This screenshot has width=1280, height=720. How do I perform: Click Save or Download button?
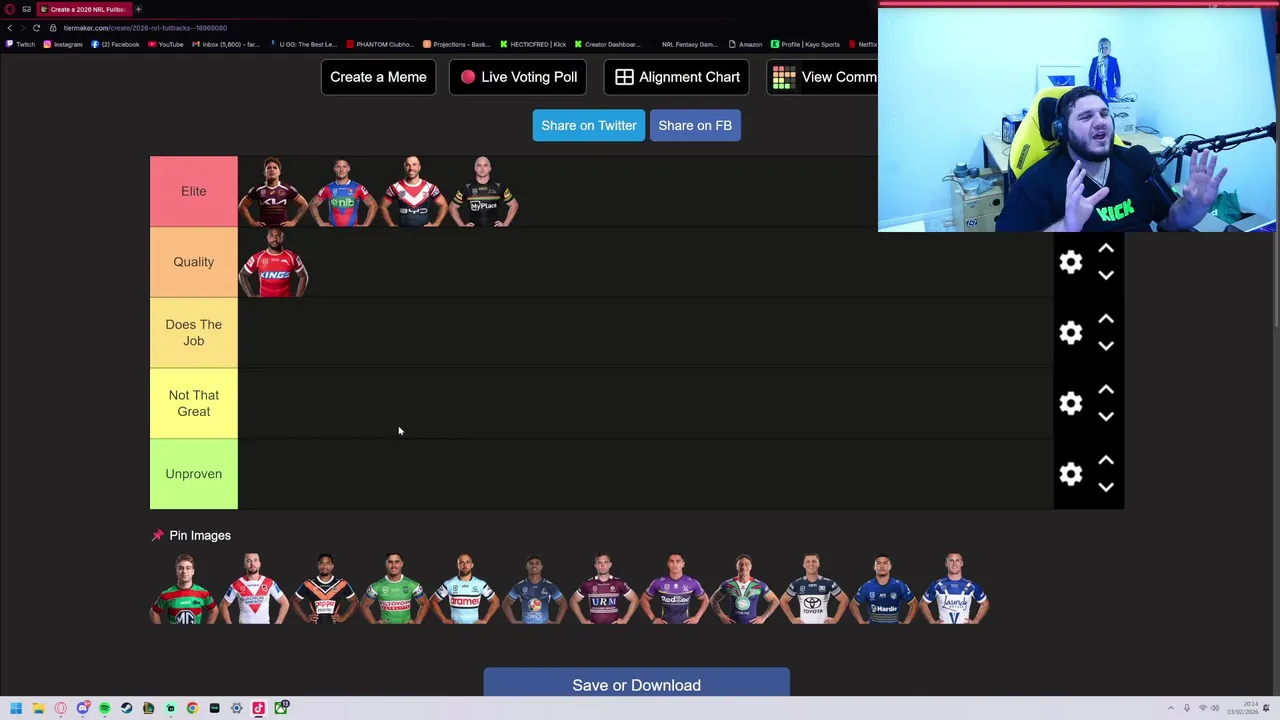click(x=636, y=685)
